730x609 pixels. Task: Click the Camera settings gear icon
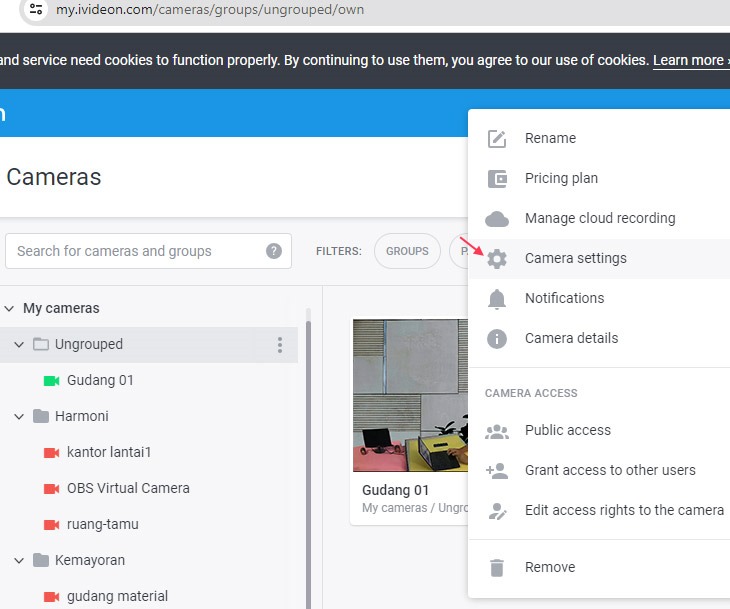pos(497,259)
